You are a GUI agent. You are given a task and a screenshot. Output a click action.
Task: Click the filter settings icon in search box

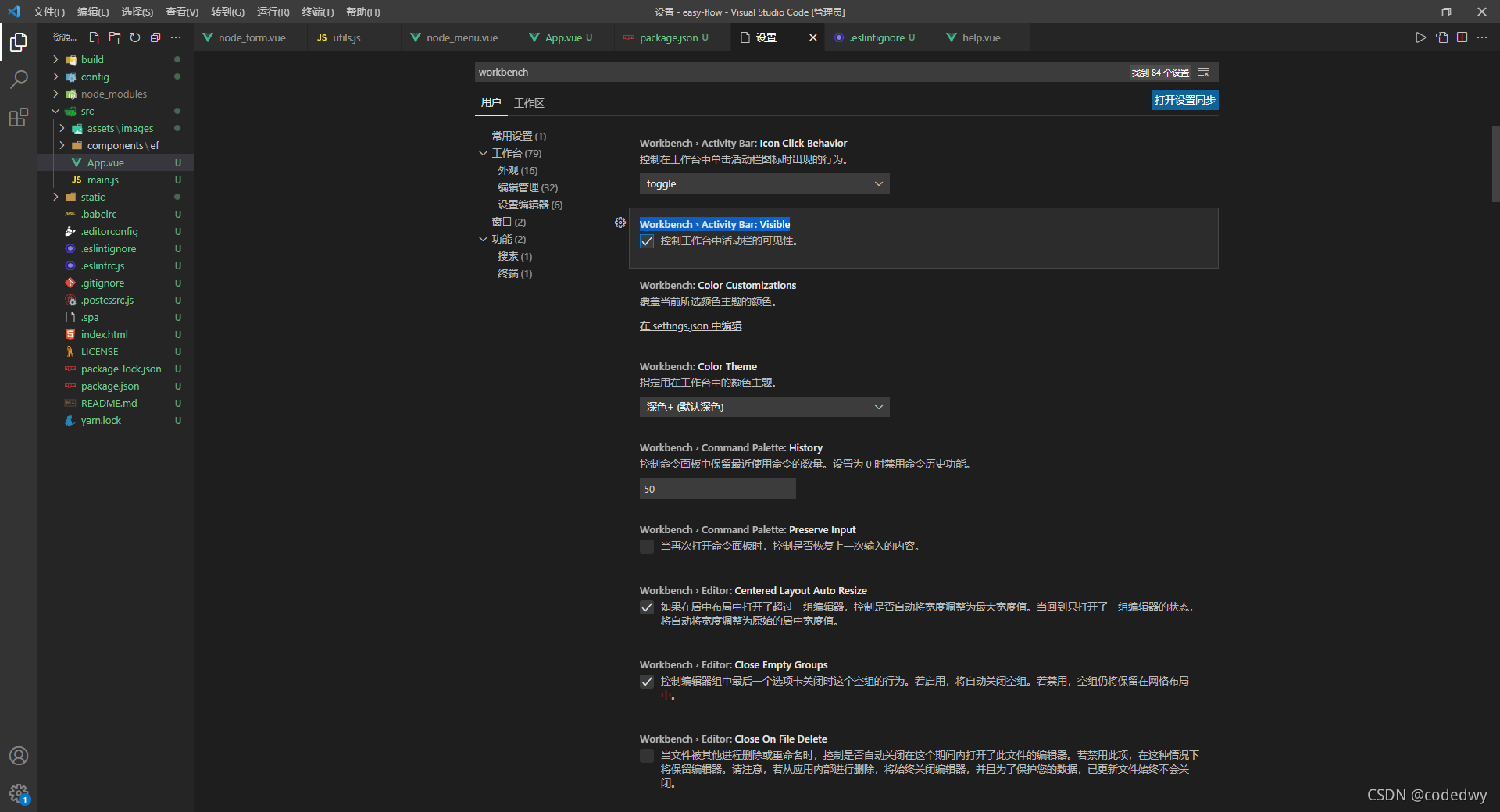1203,73
